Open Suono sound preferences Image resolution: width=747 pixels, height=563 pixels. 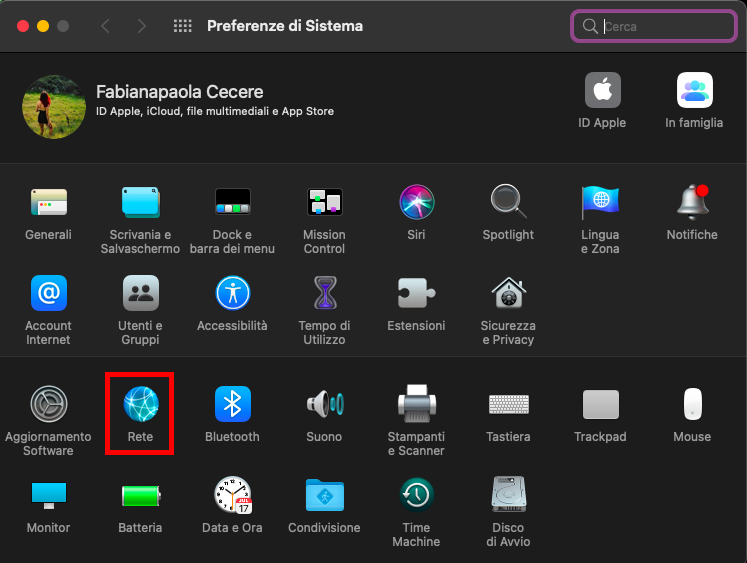click(x=324, y=404)
